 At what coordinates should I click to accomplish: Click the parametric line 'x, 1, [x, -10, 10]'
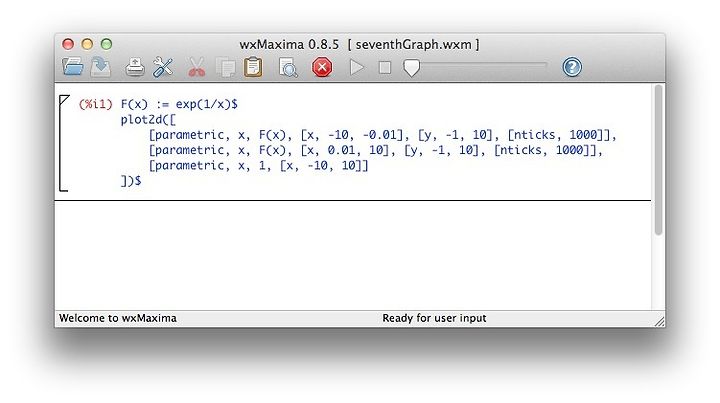[x=259, y=165]
